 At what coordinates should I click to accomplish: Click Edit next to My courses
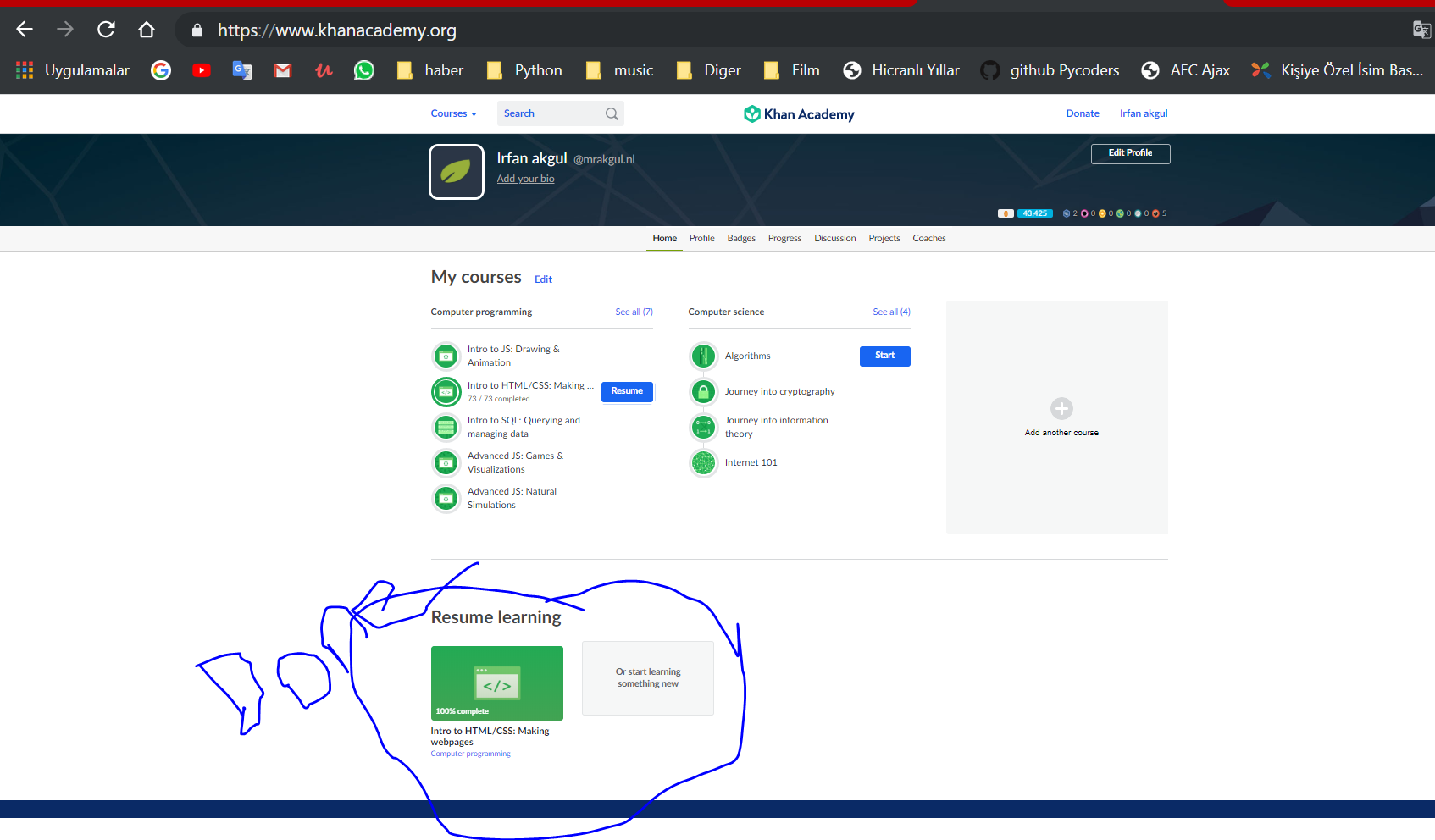click(543, 279)
